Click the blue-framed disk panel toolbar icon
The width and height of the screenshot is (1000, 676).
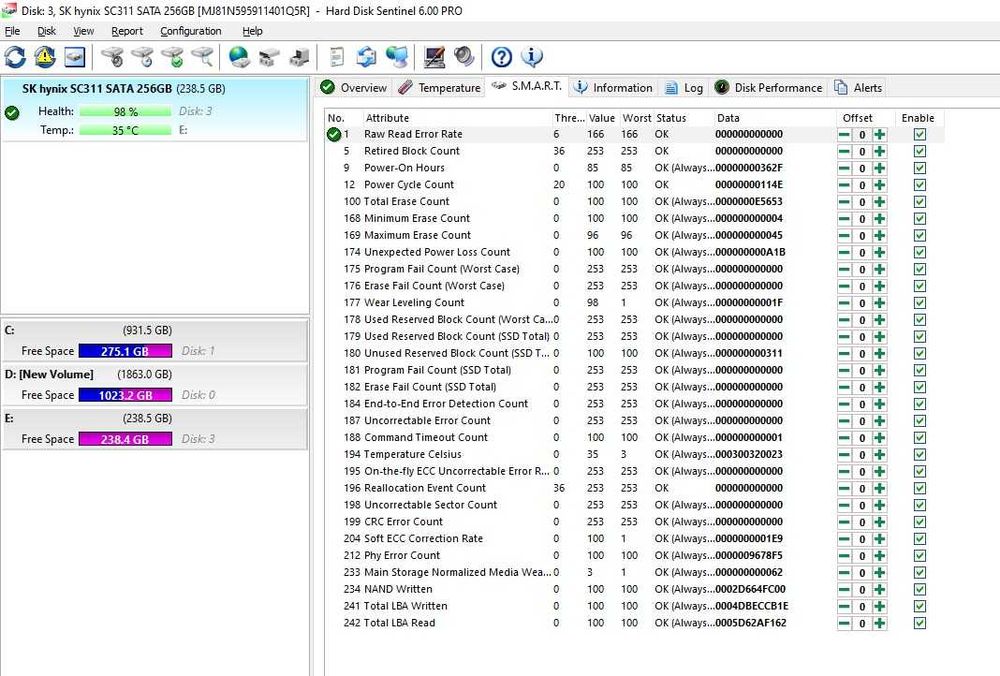point(75,57)
